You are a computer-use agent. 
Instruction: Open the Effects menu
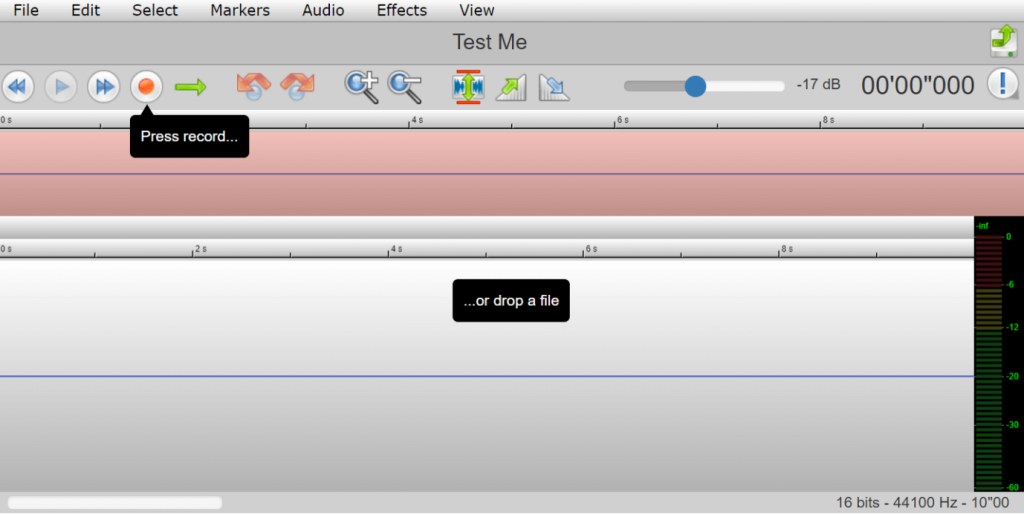tap(402, 10)
